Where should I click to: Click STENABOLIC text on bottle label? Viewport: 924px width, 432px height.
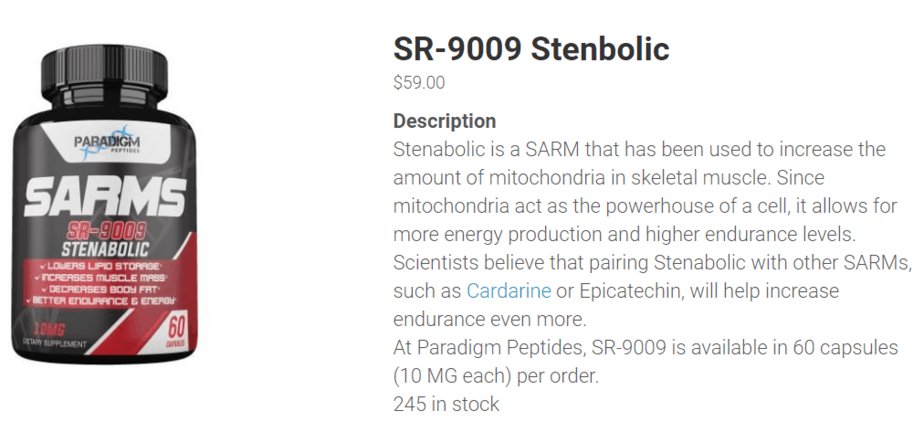point(105,249)
